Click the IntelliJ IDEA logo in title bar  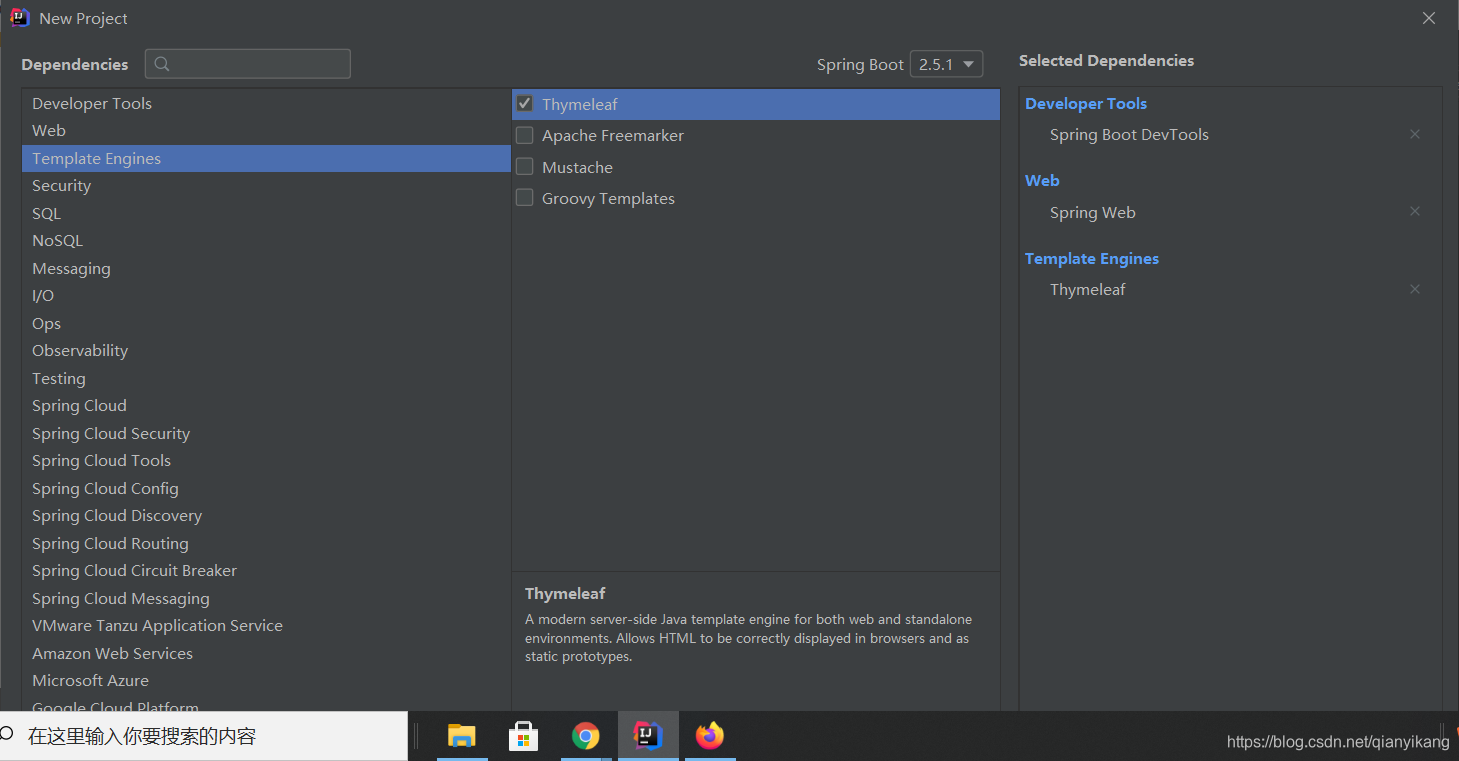pos(20,18)
